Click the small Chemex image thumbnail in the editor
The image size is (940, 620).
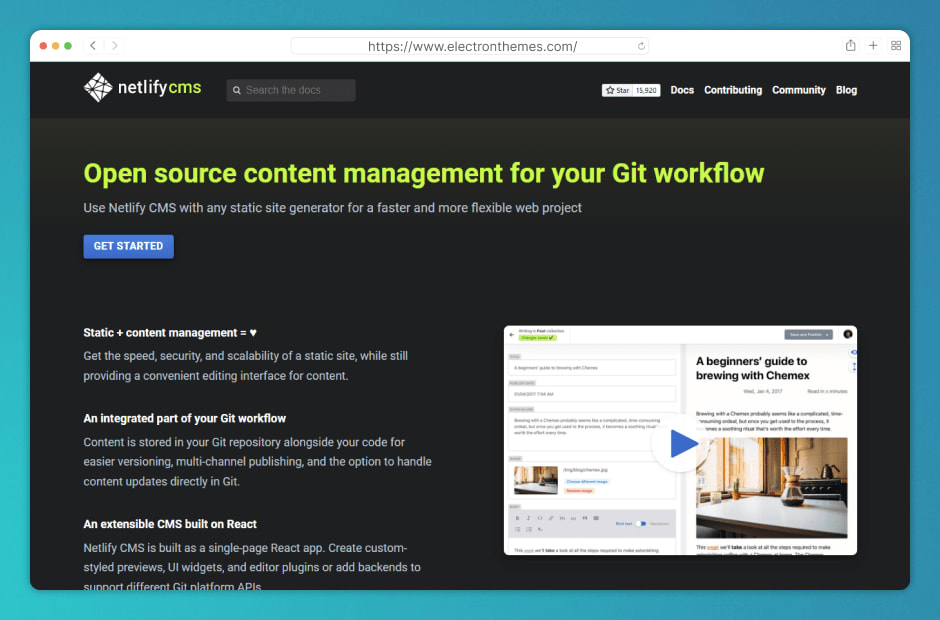pos(536,480)
